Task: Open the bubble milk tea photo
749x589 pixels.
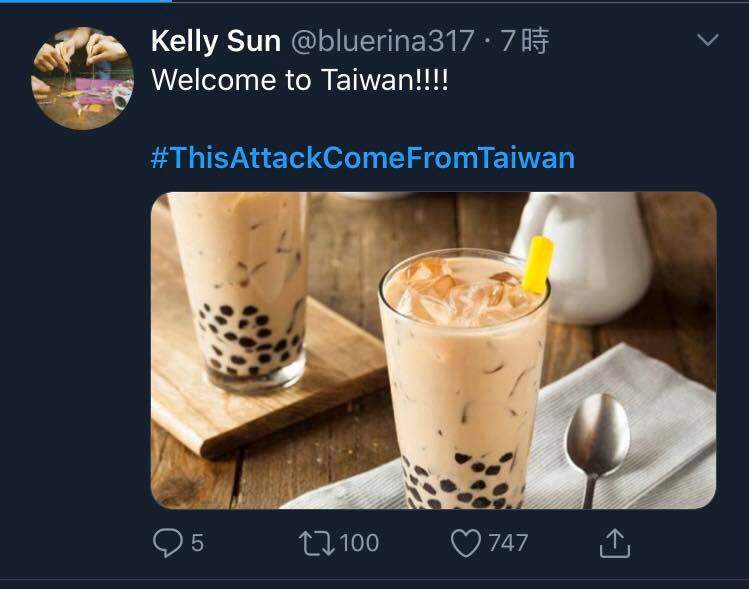Action: tap(433, 350)
